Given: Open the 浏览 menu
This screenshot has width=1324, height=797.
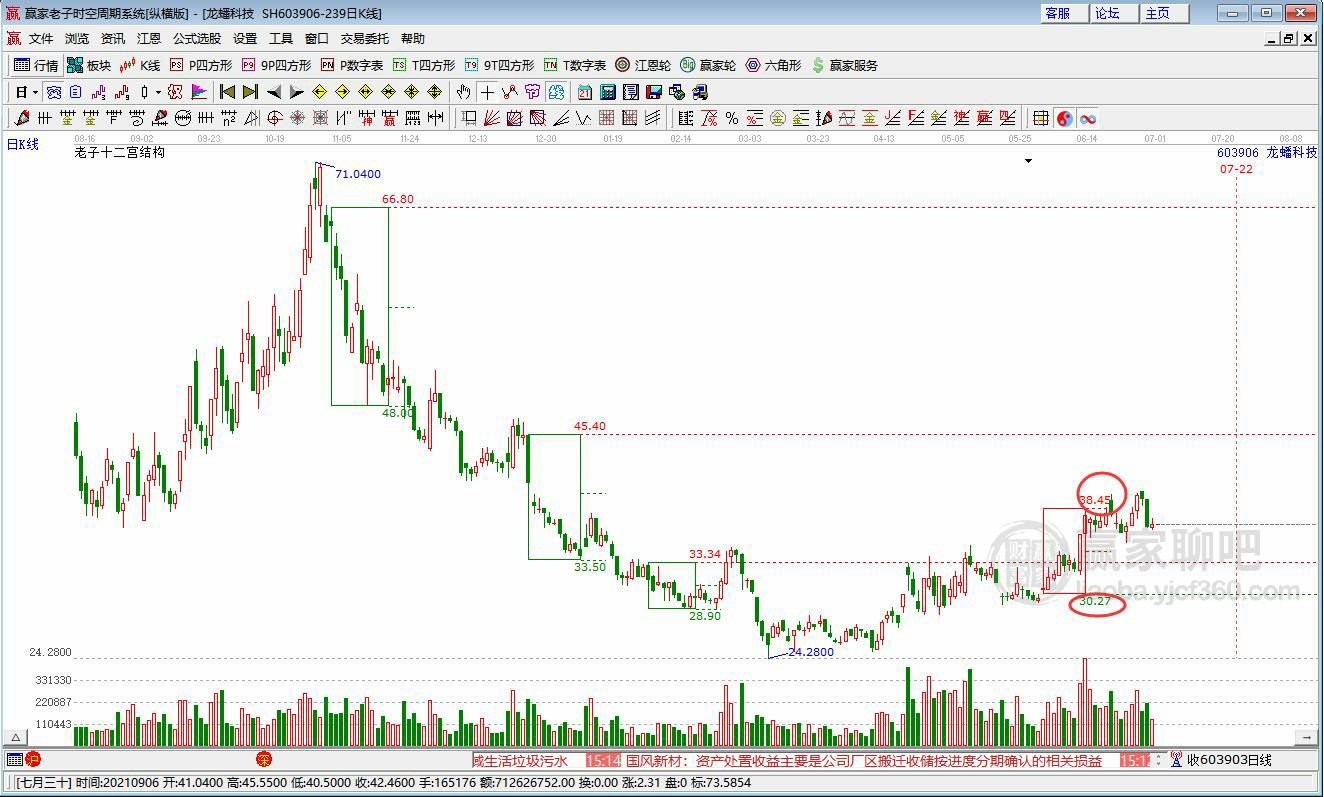Looking at the screenshot, I should [77, 39].
